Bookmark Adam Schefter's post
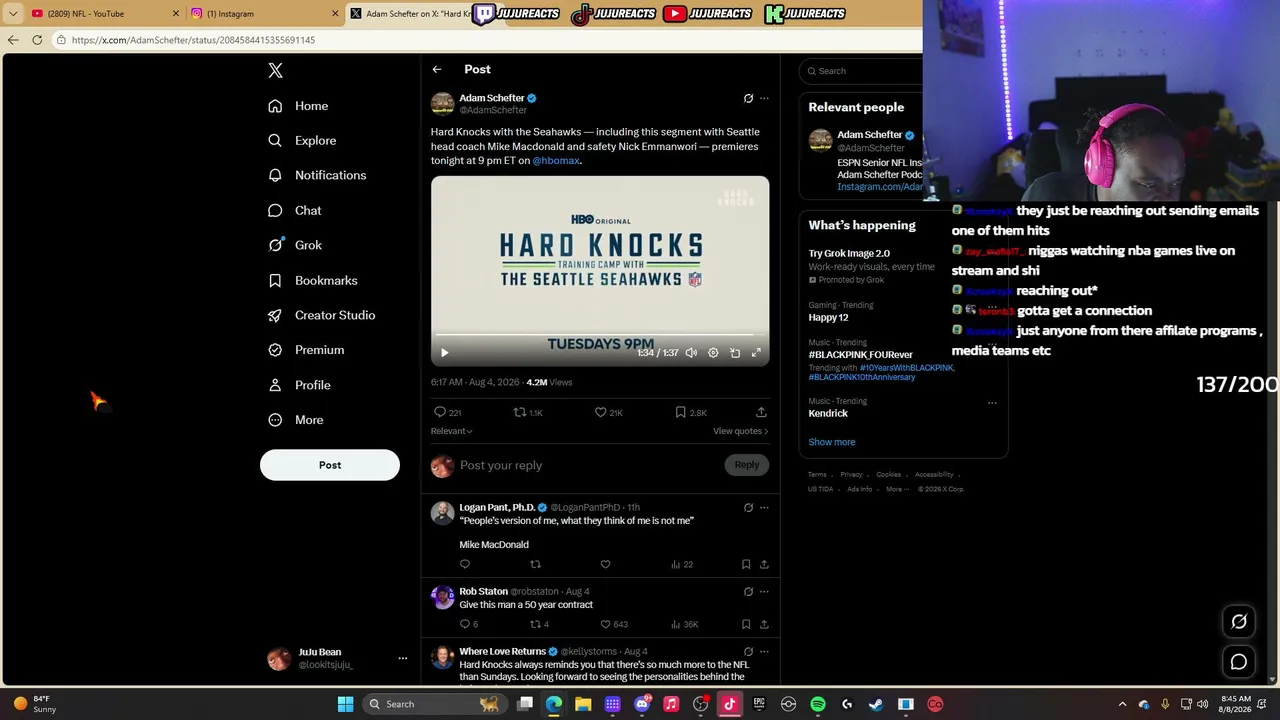This screenshot has height=720, width=1280. point(680,412)
